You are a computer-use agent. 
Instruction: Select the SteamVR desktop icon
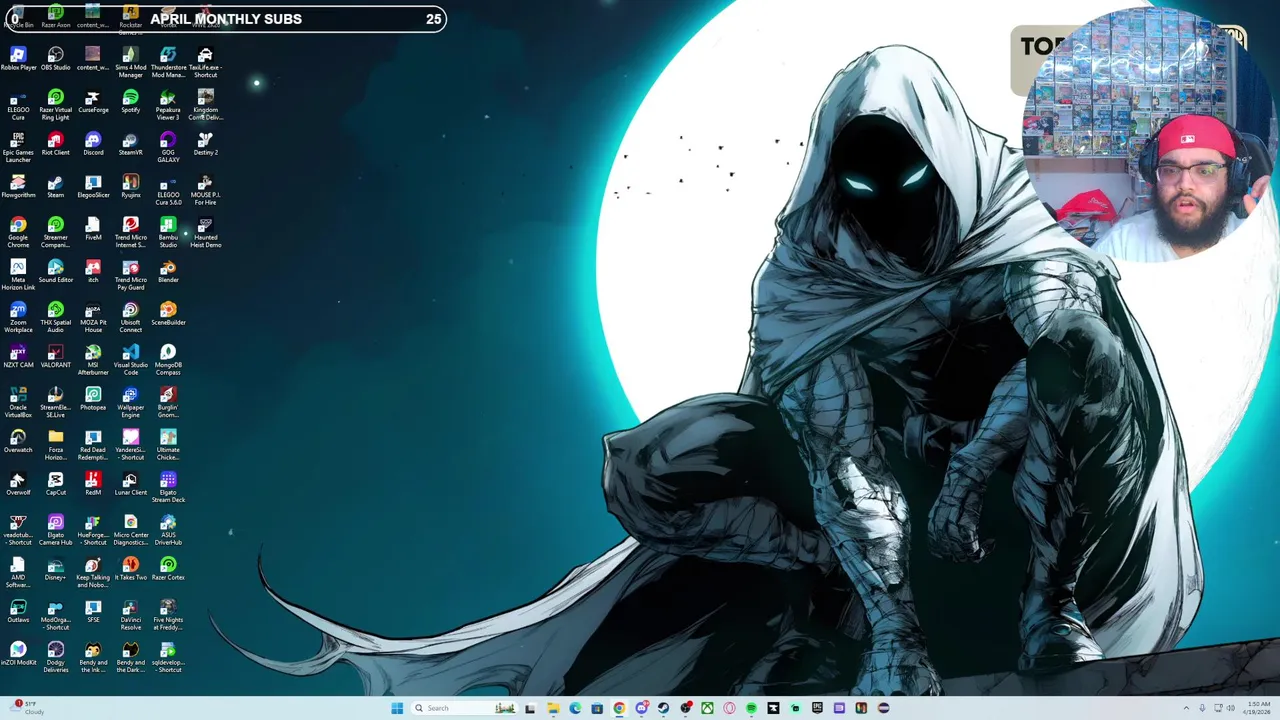[x=130, y=144]
